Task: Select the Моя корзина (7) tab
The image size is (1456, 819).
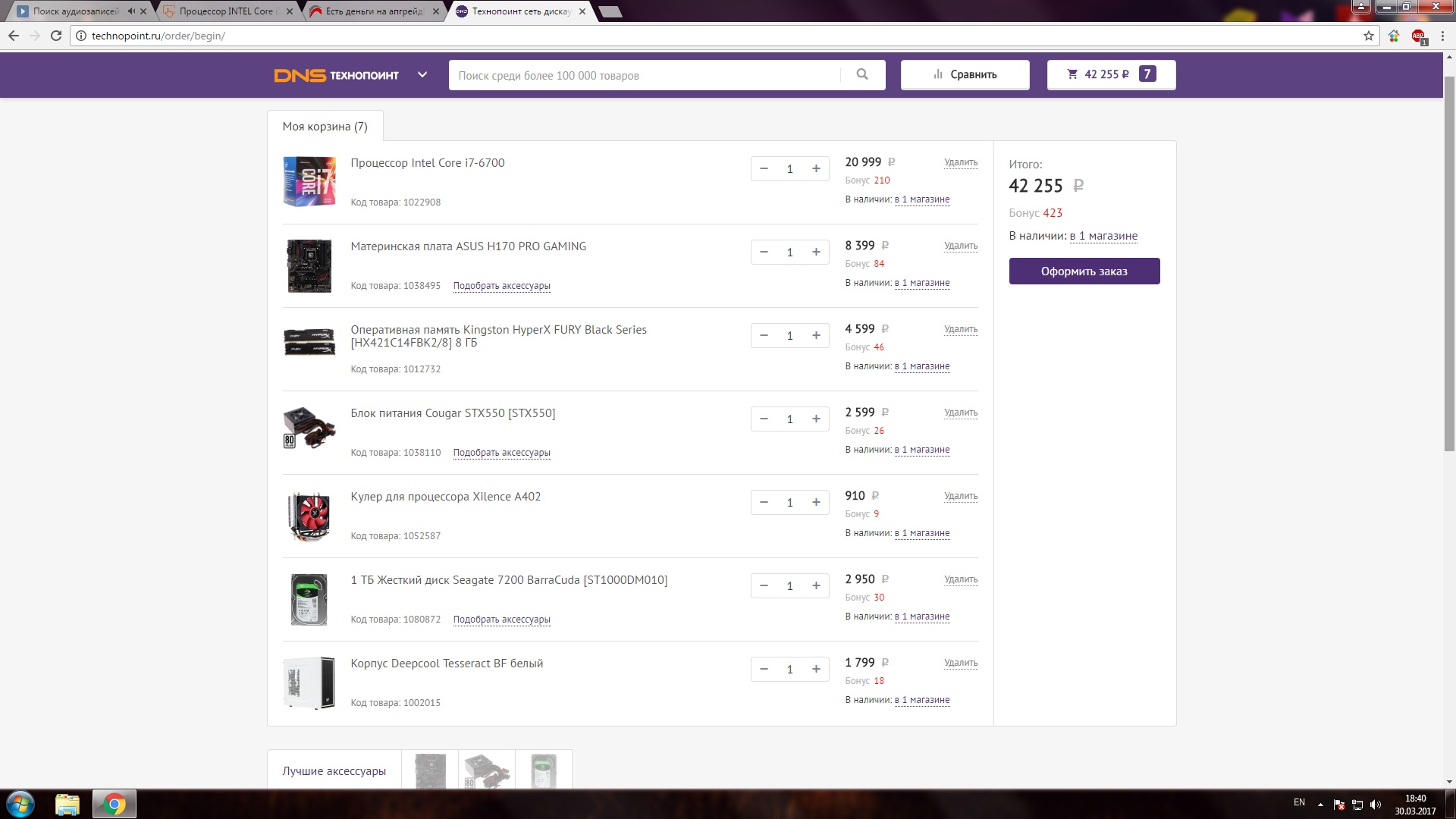Action: click(325, 127)
